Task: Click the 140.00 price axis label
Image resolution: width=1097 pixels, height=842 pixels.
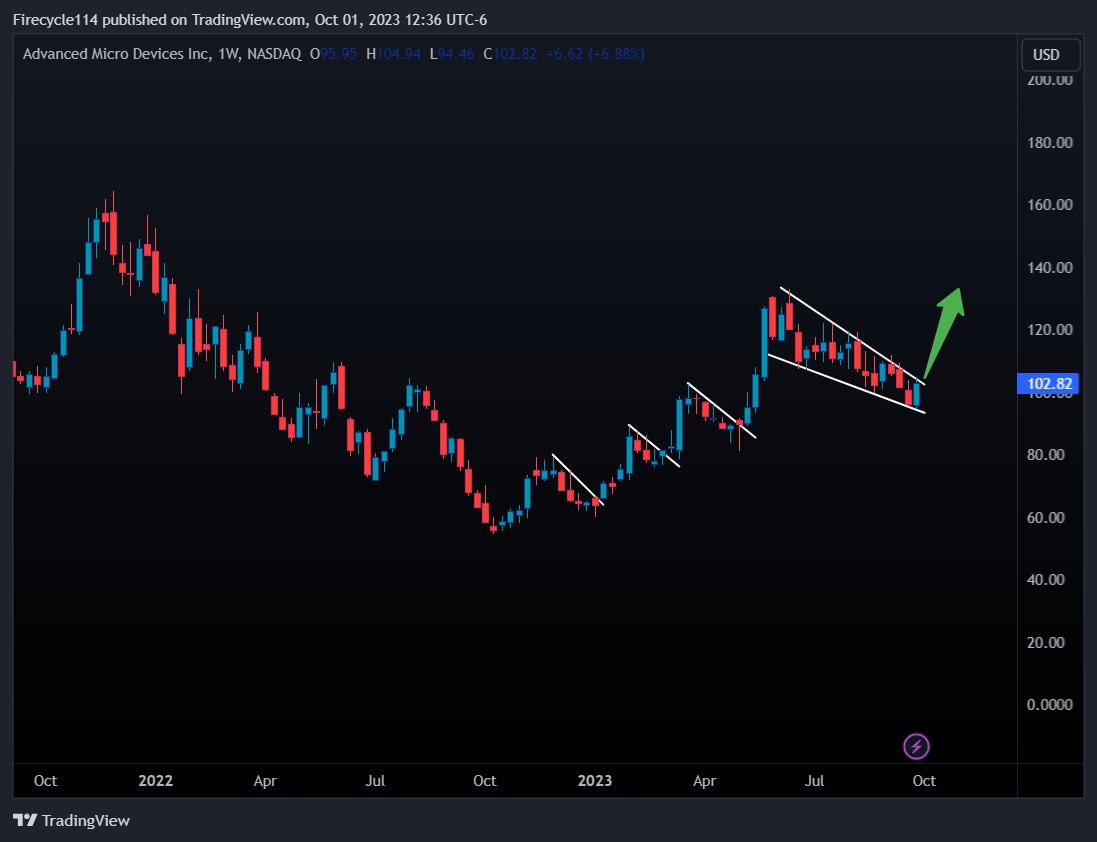Action: coord(1049,268)
